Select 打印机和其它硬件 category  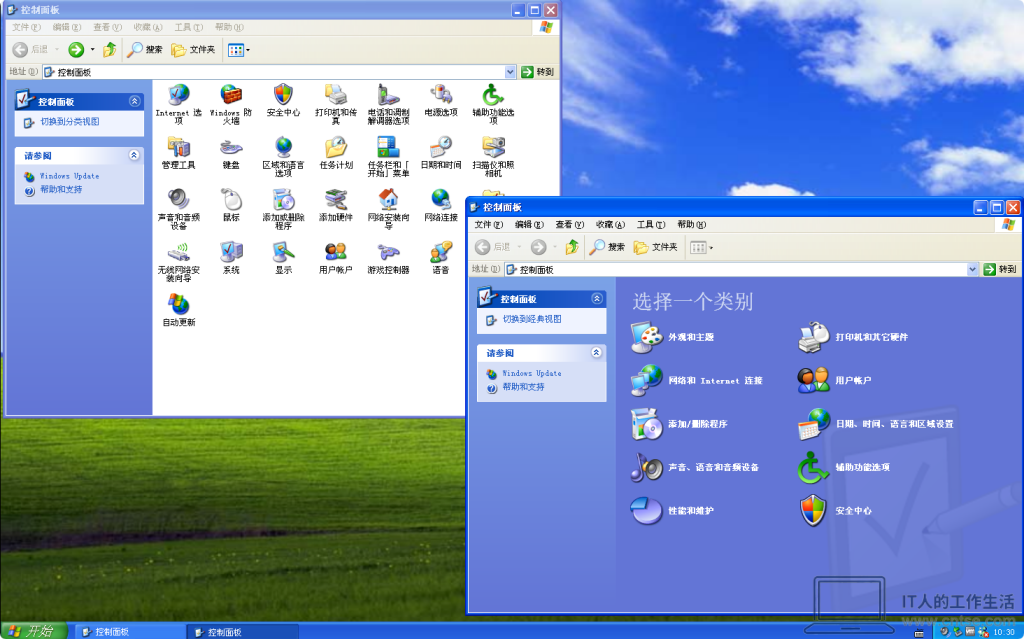pos(853,337)
